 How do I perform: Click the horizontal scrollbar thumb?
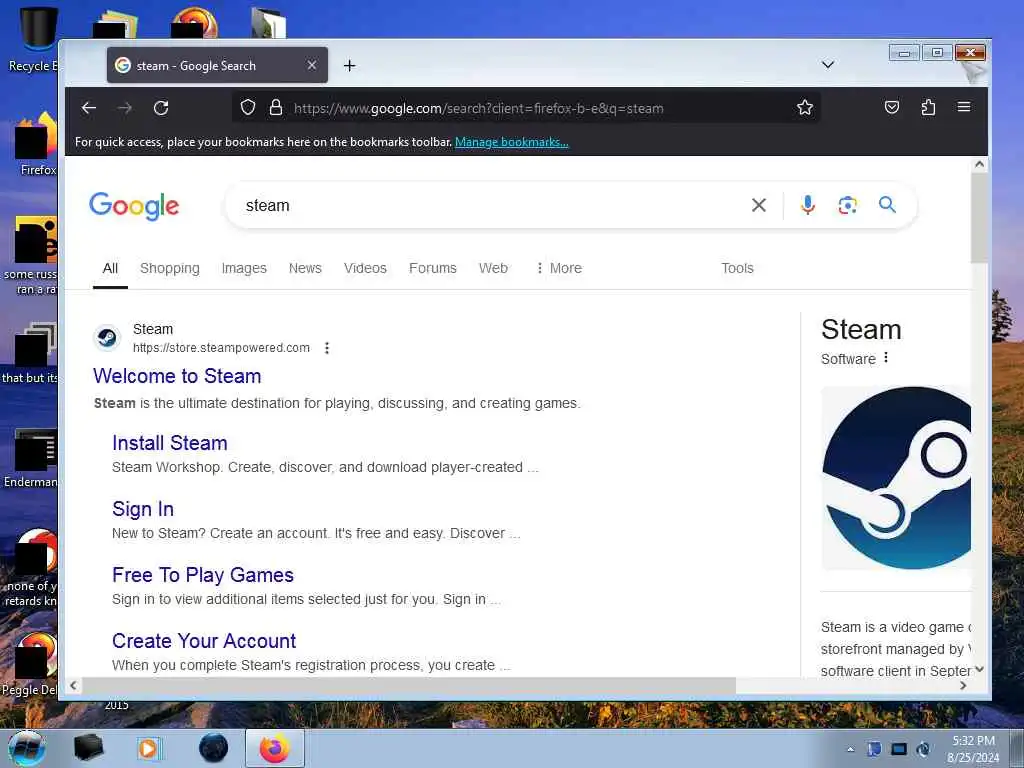(x=409, y=685)
